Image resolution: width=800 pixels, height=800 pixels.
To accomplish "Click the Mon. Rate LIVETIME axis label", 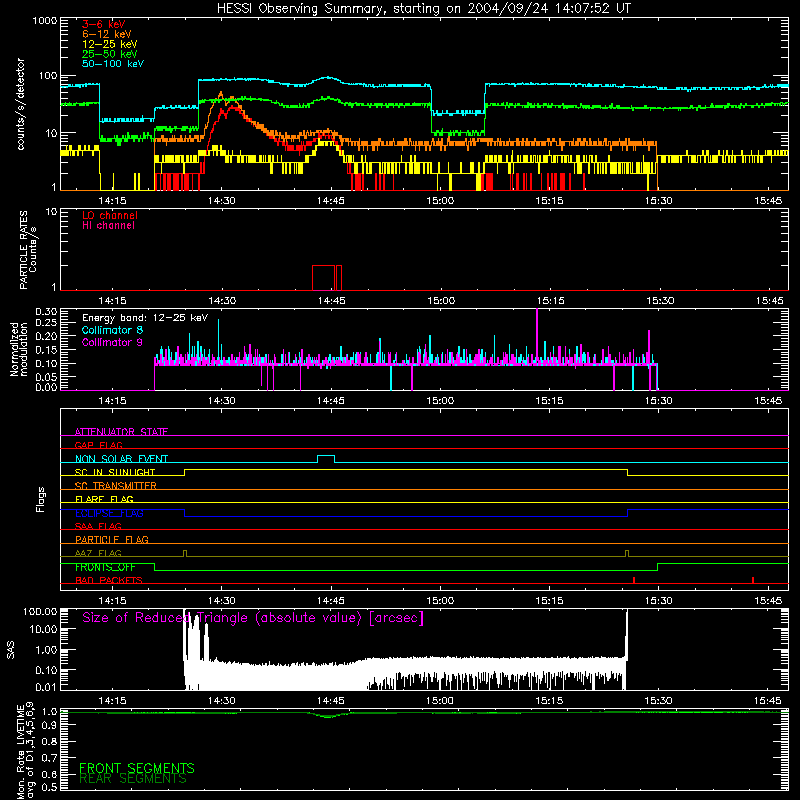I will point(25,751).
